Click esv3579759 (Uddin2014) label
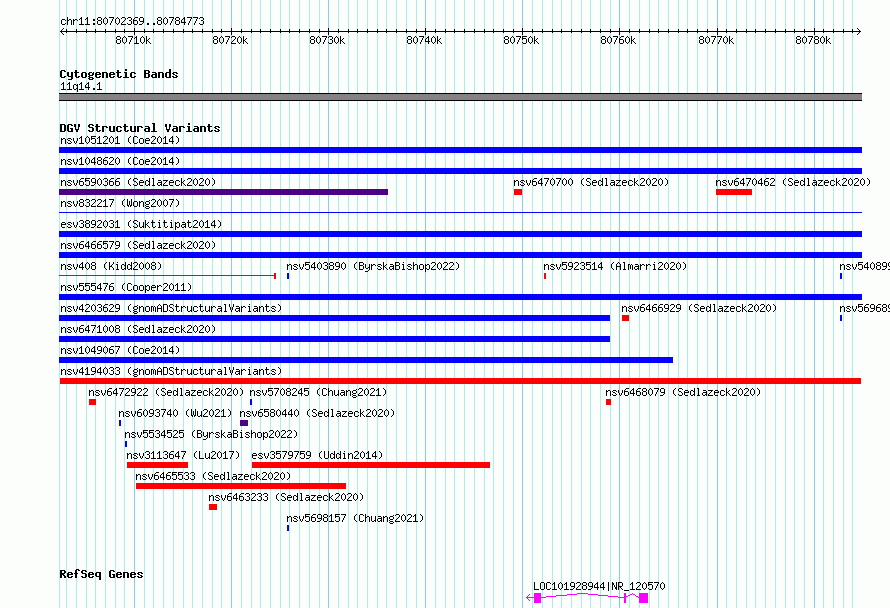The height and width of the screenshot is (608, 890). (317, 455)
